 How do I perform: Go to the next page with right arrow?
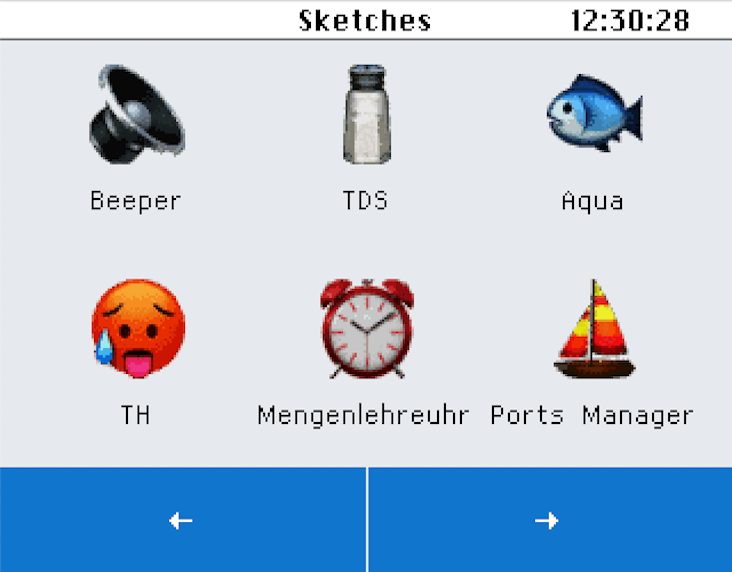(550, 520)
